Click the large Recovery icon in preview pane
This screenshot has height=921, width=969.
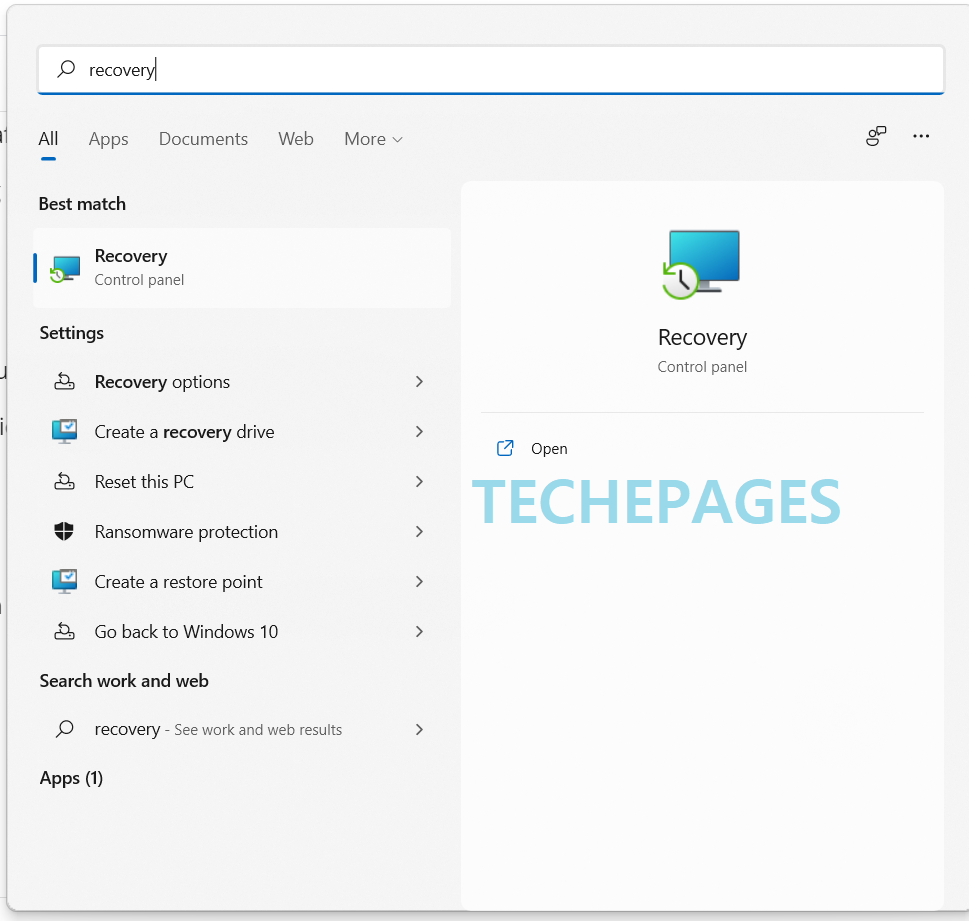point(702,265)
